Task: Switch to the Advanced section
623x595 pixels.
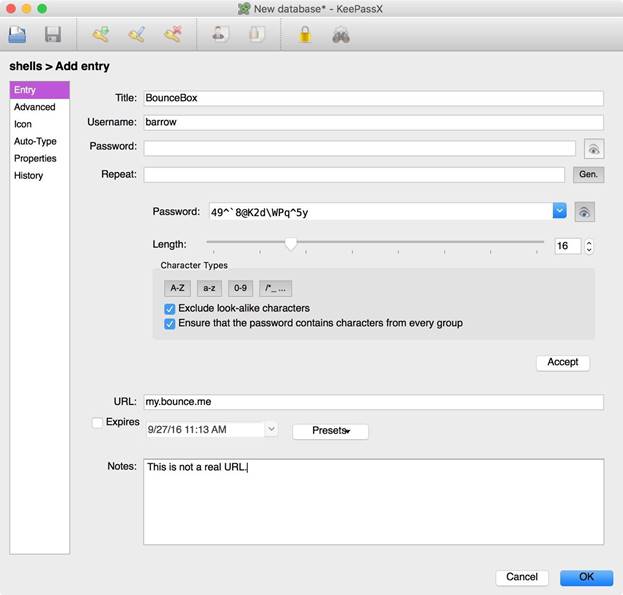Action: tap(35, 107)
